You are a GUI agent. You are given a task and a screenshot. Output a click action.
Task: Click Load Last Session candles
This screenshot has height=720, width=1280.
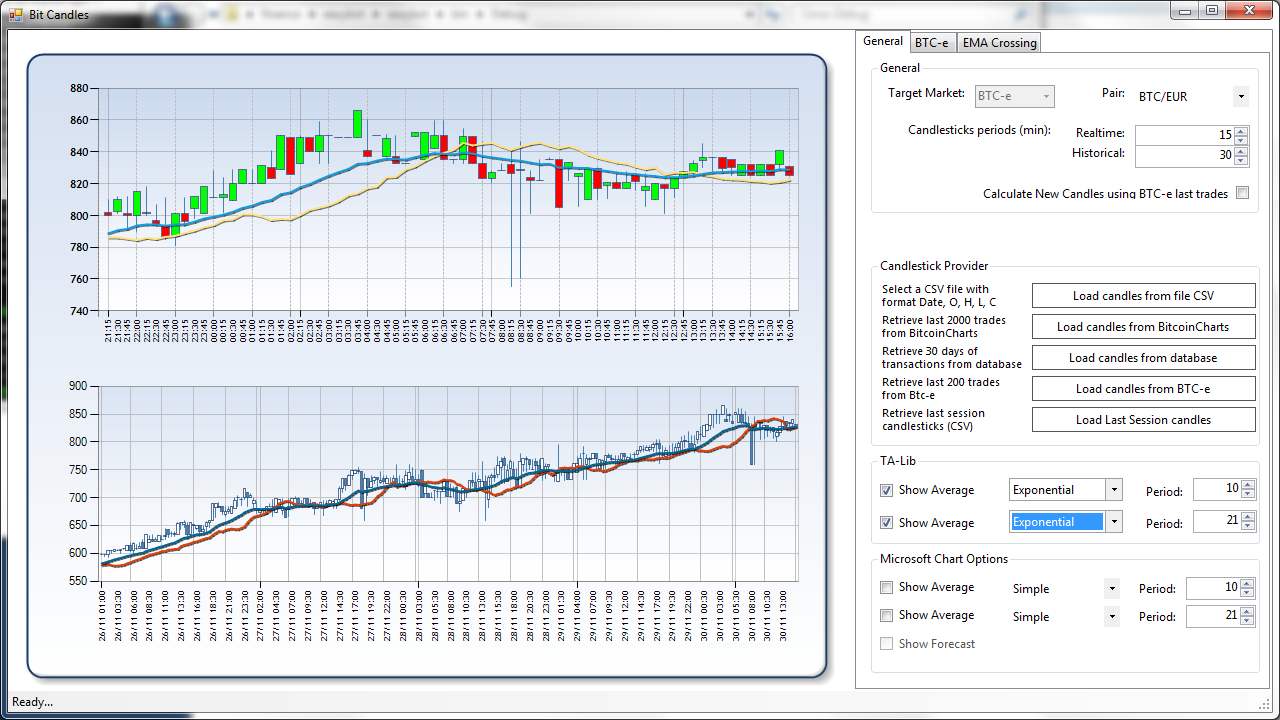(x=1143, y=419)
